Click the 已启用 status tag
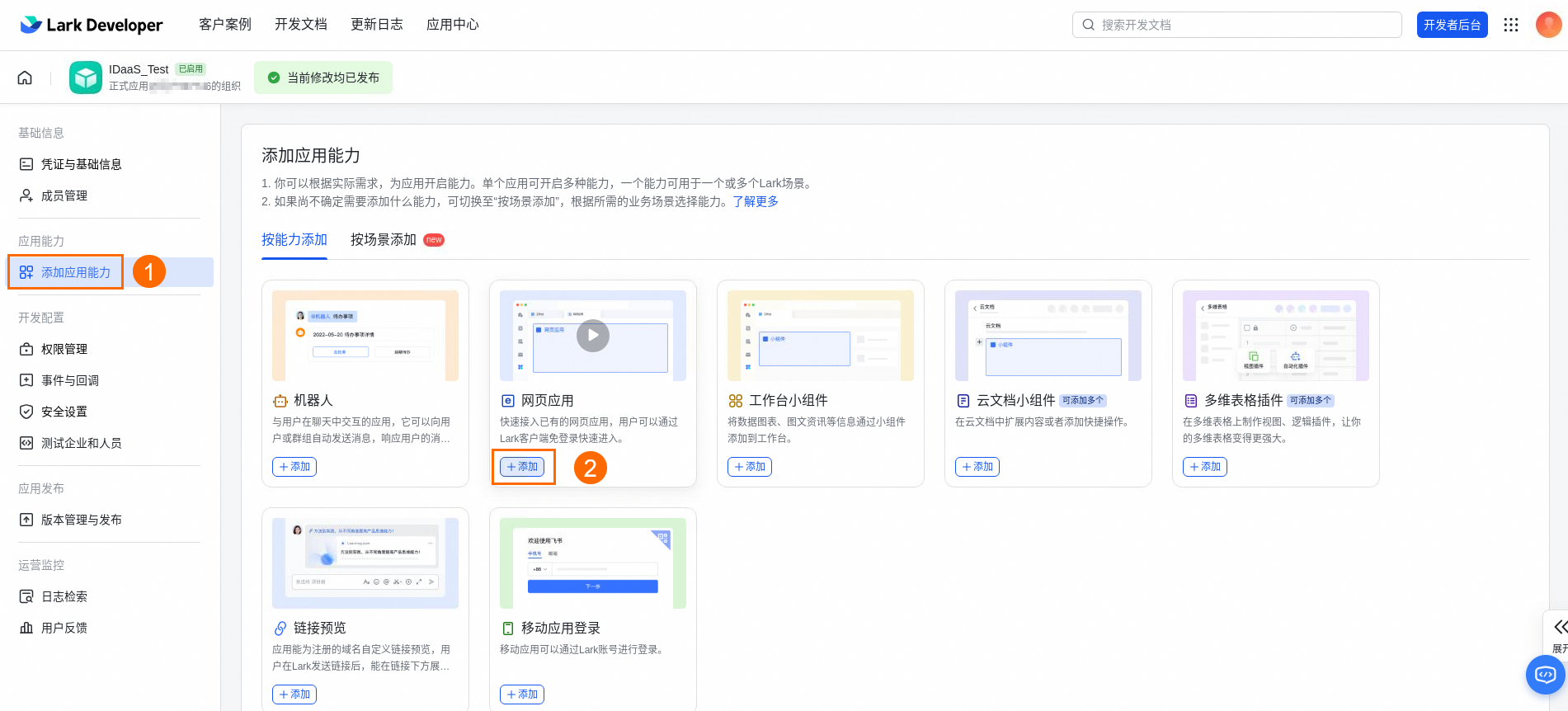This screenshot has width=1568, height=711. click(x=191, y=69)
